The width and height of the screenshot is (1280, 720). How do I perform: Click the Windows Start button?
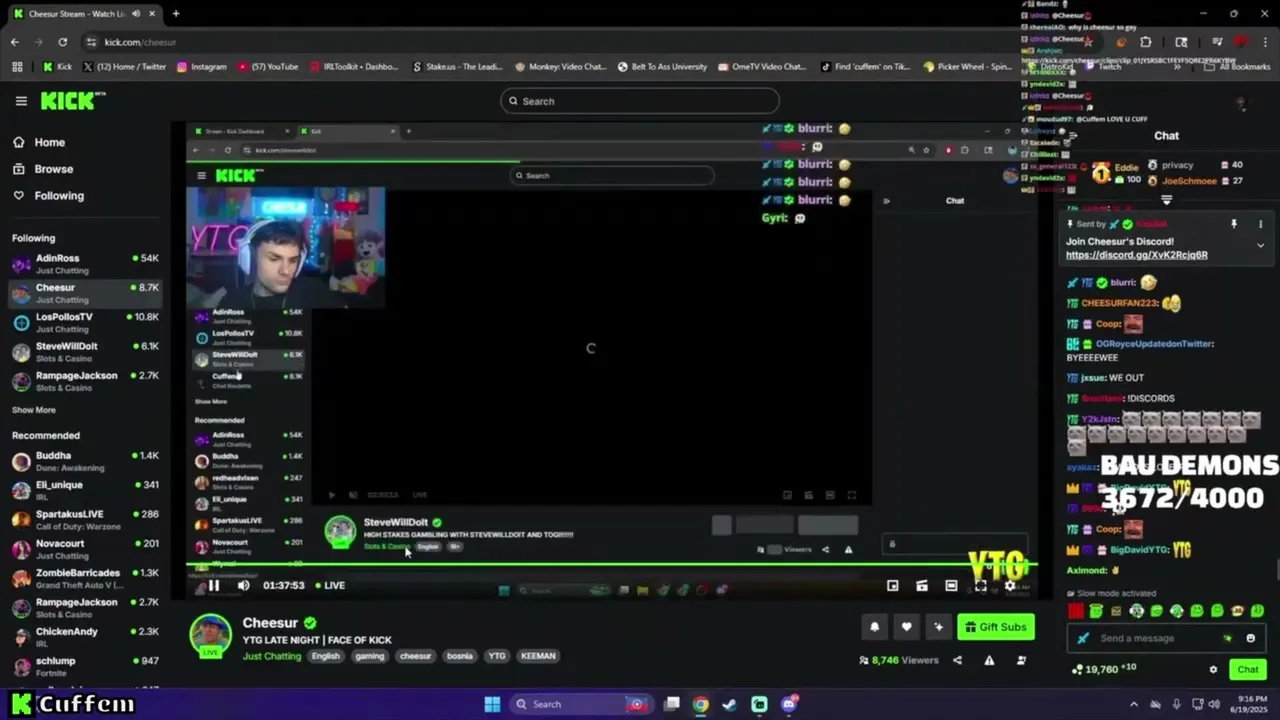click(x=492, y=704)
